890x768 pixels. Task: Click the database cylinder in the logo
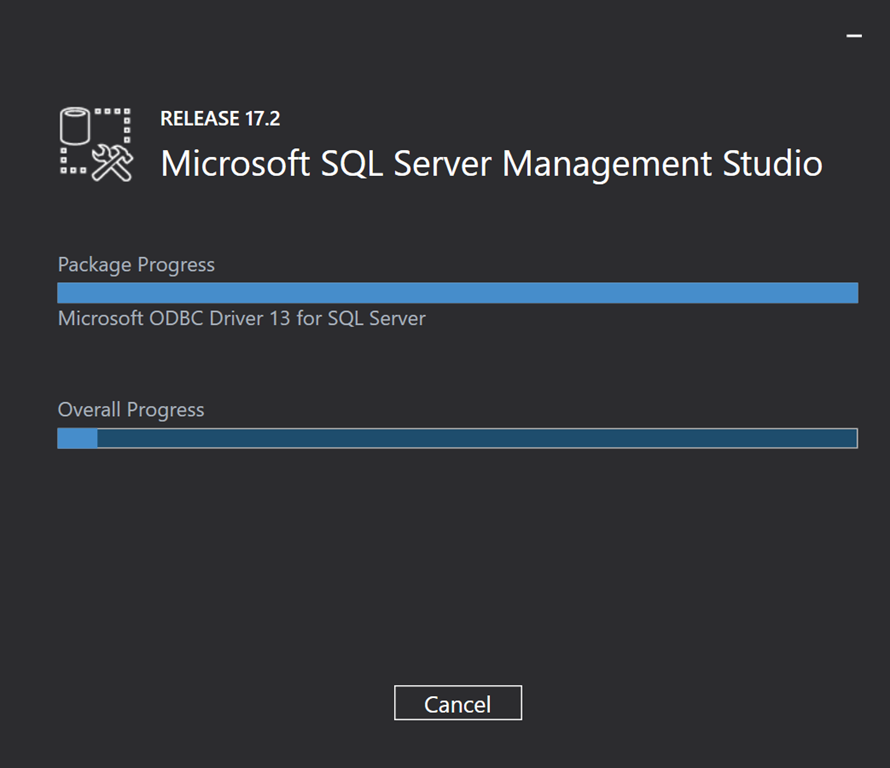point(75,127)
